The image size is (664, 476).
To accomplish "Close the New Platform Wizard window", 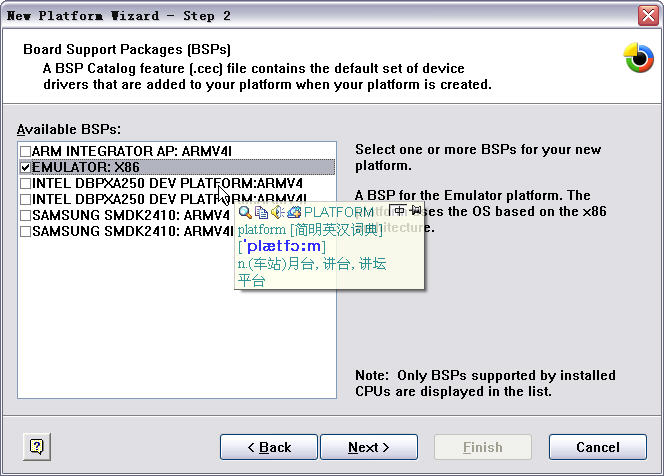I will point(648,16).
